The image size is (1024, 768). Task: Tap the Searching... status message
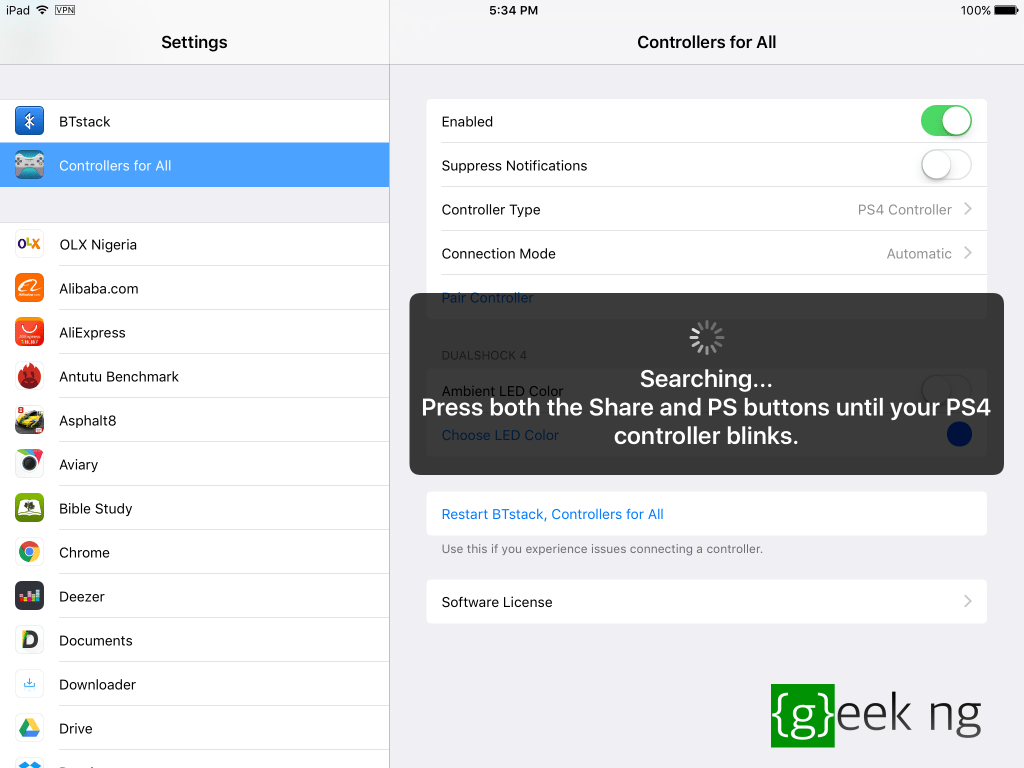[706, 379]
